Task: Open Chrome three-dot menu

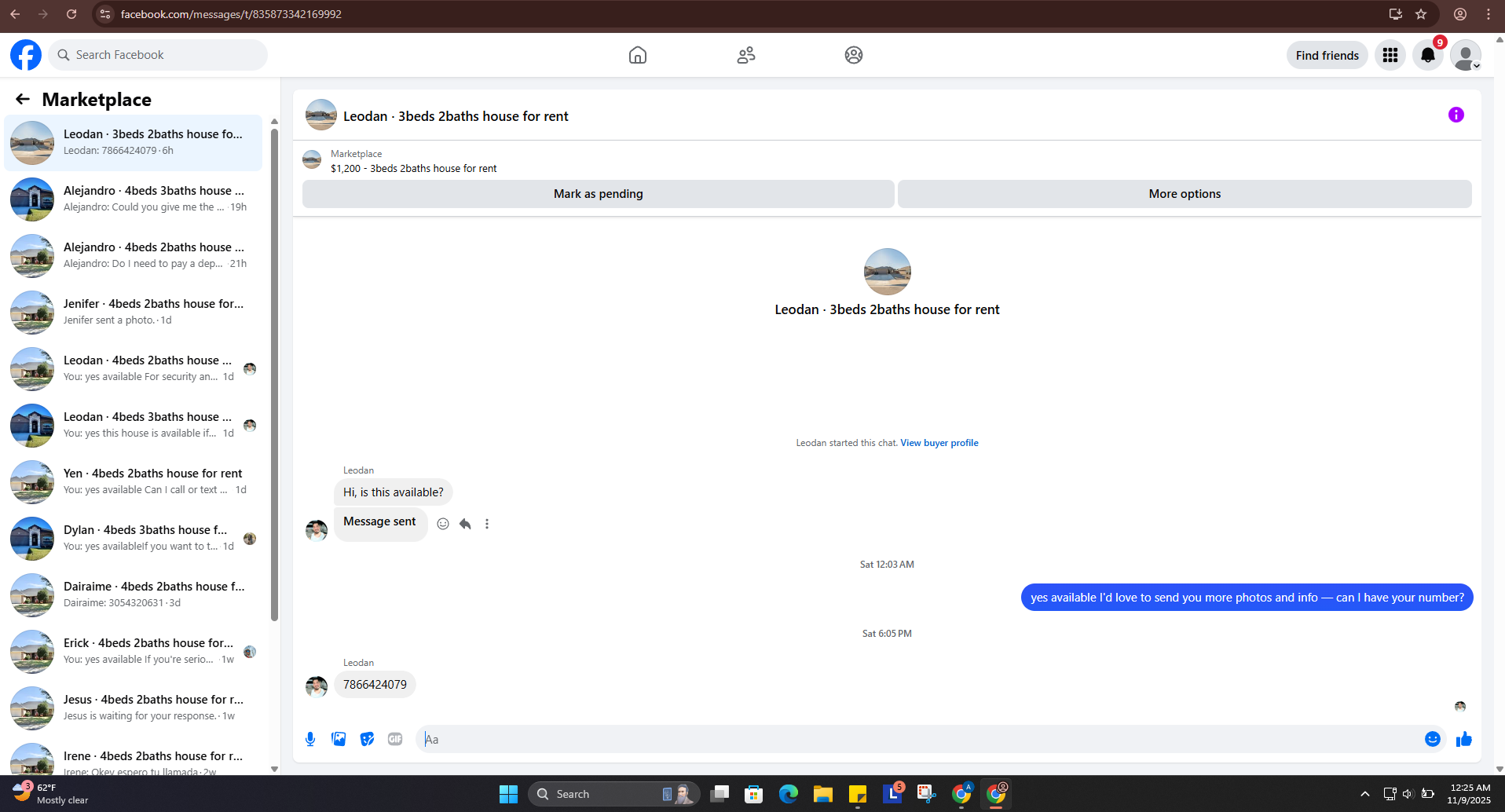Action: pyautogui.click(x=1489, y=14)
